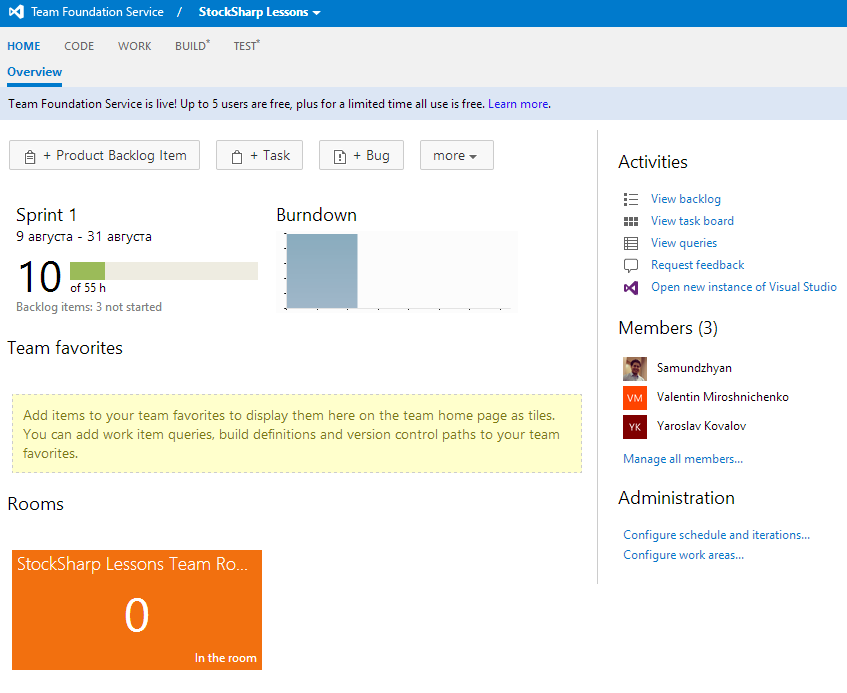Click the sprint hours progress bar
This screenshot has width=847, height=693.
(164, 271)
